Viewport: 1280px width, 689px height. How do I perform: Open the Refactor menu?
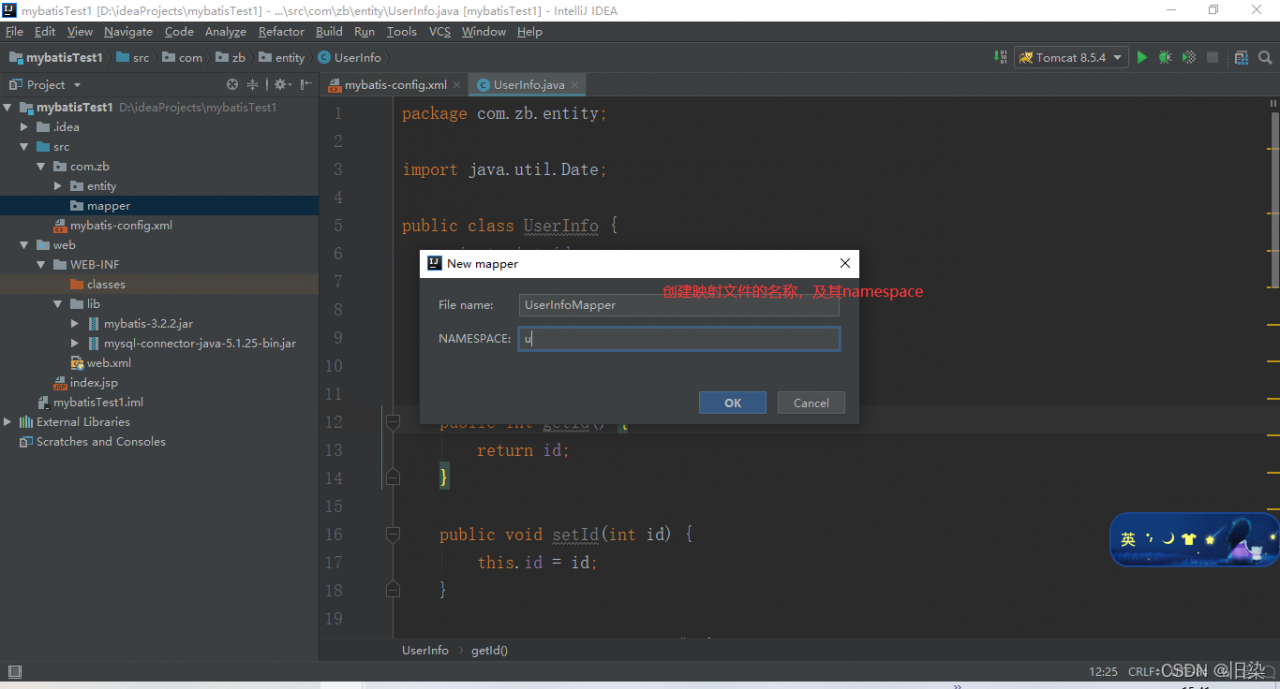click(x=281, y=32)
